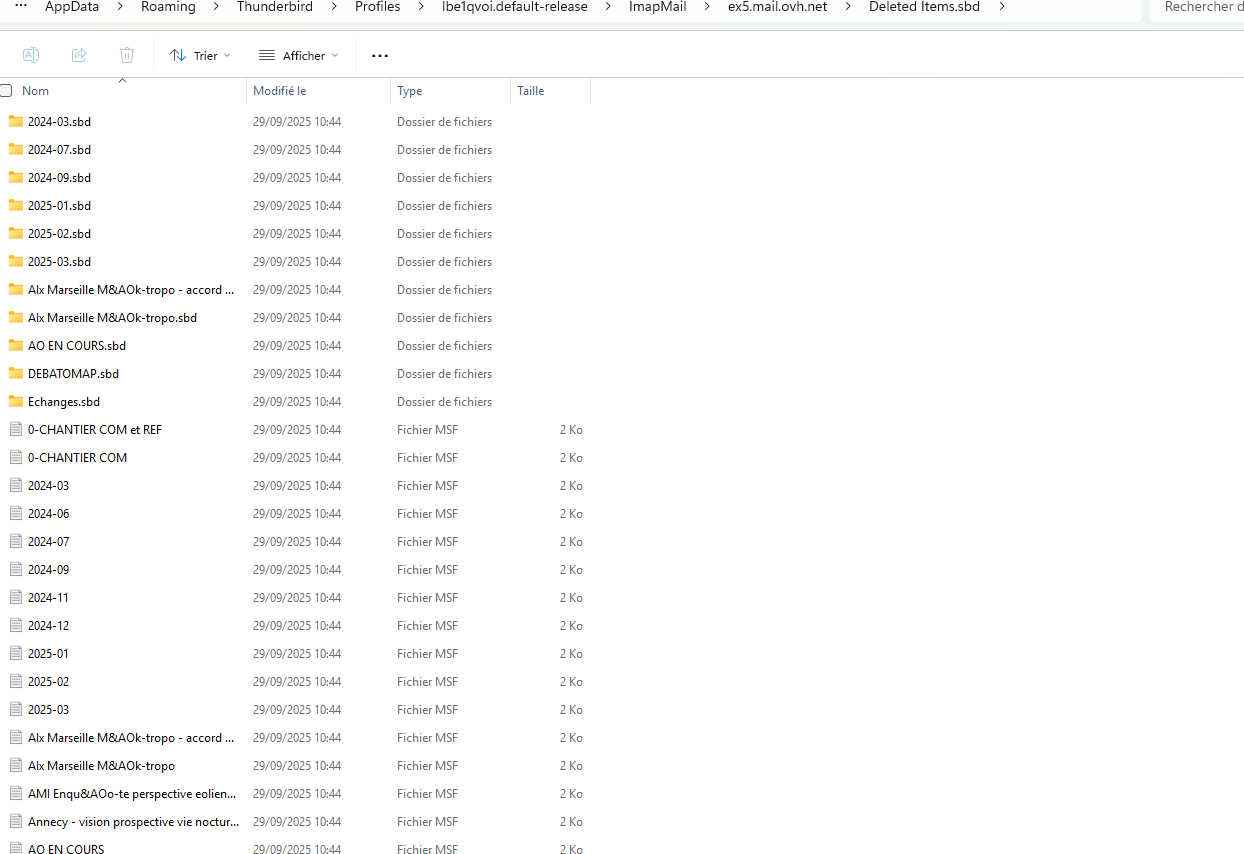Open the Trier sort dropdown
This screenshot has width=1244, height=854.
[x=200, y=56]
